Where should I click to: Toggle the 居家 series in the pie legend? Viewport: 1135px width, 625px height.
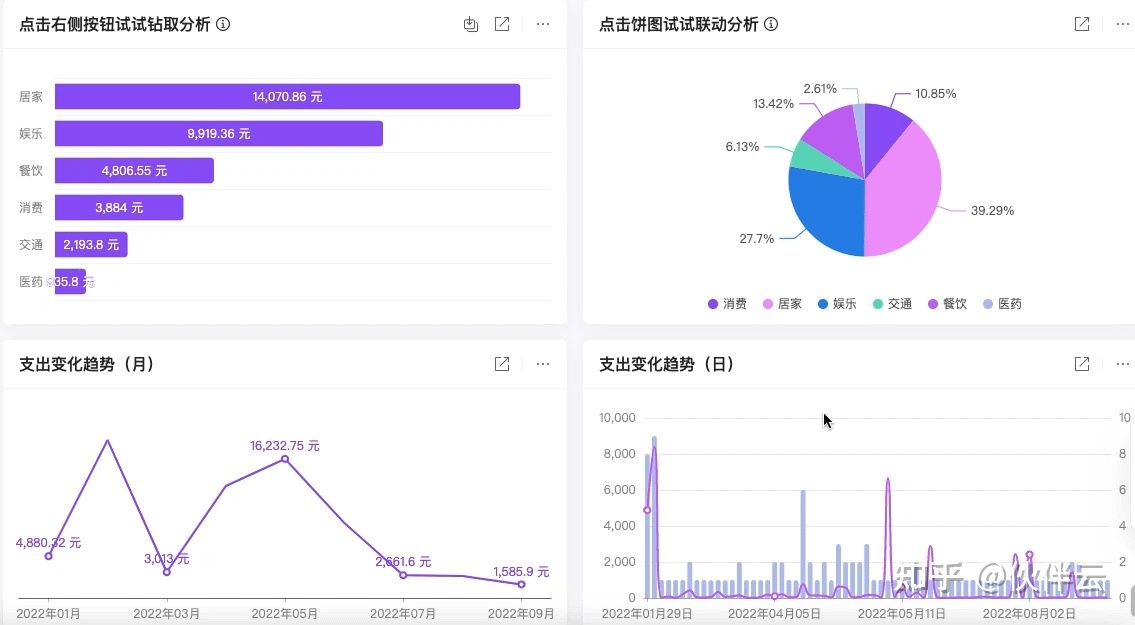coord(782,304)
